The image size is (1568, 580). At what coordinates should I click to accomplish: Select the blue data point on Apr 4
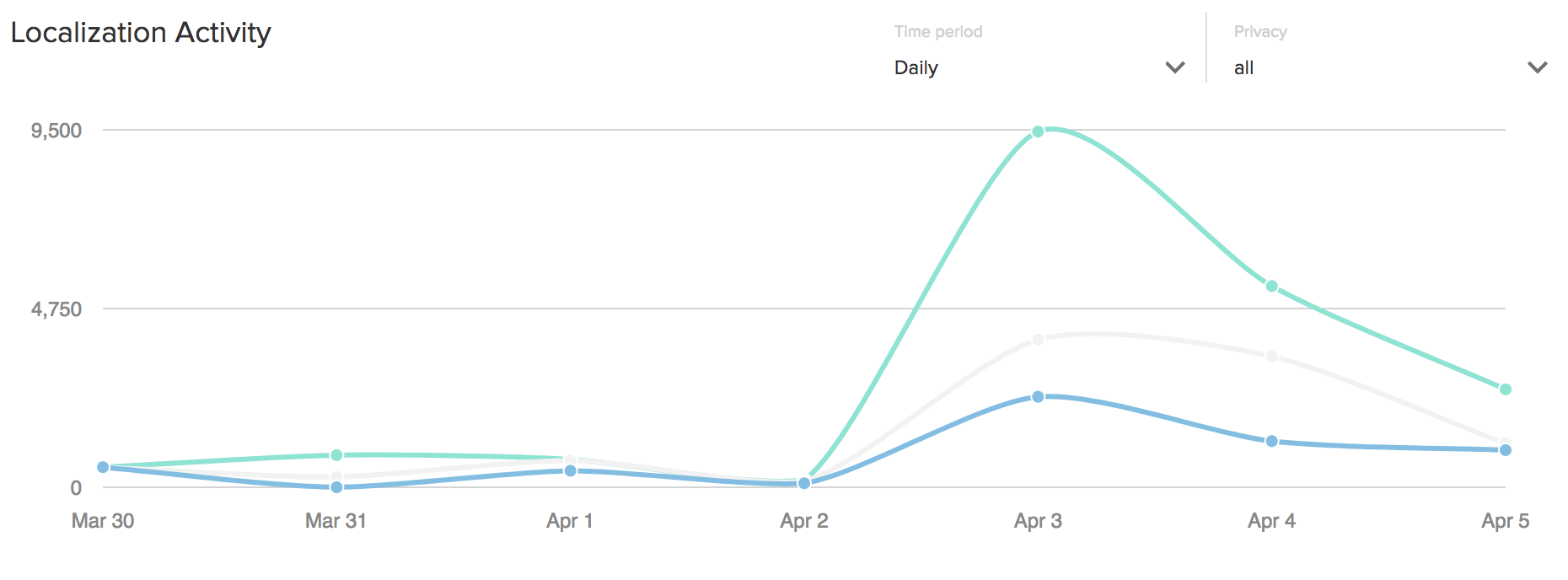1271,441
